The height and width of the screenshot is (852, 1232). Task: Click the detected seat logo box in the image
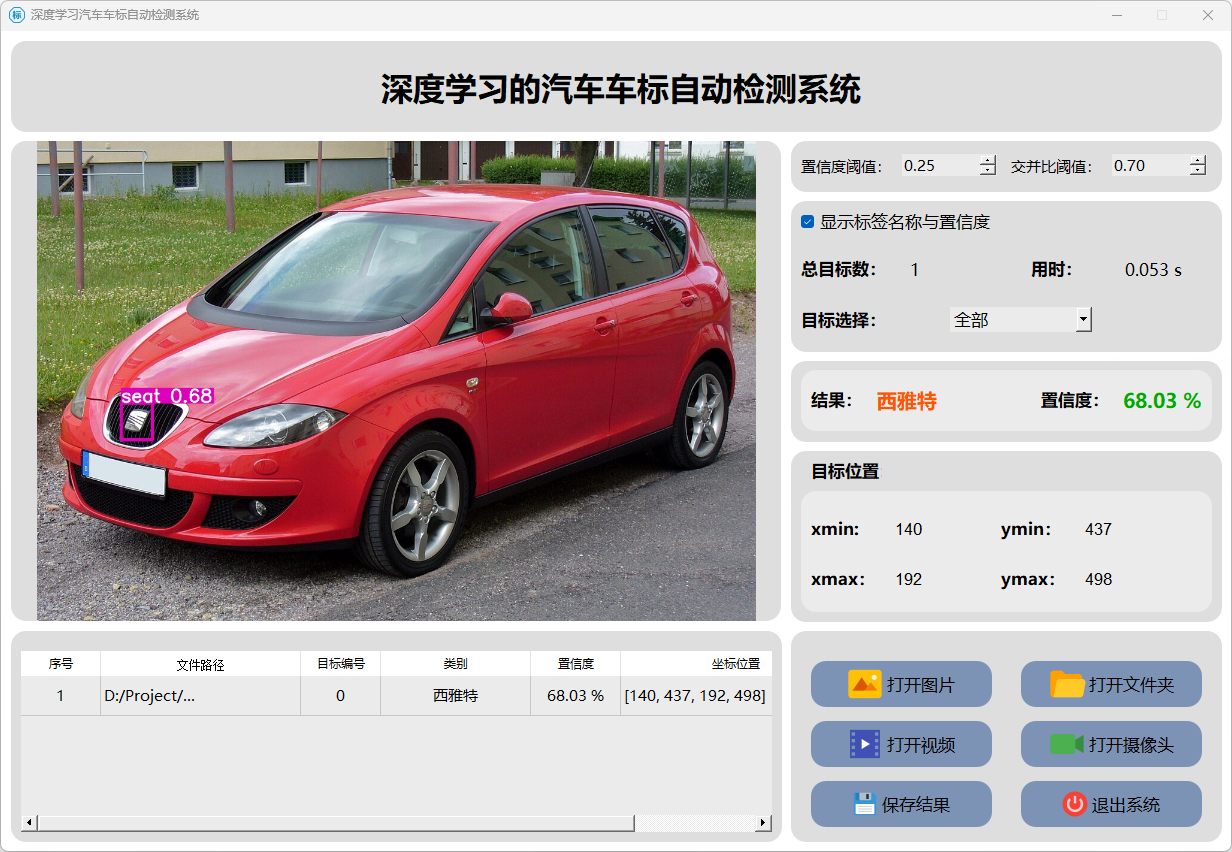(x=136, y=423)
